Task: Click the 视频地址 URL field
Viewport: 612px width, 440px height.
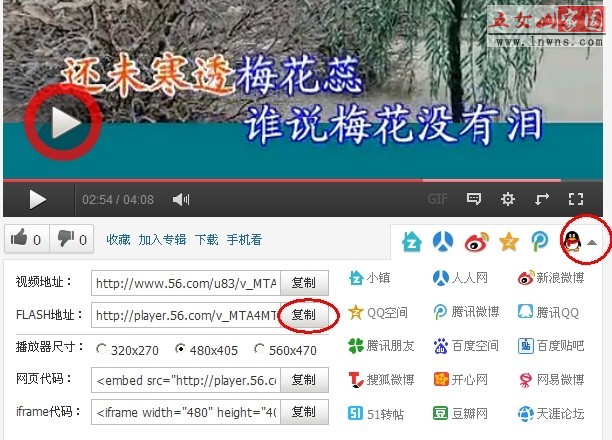Action: (186, 283)
